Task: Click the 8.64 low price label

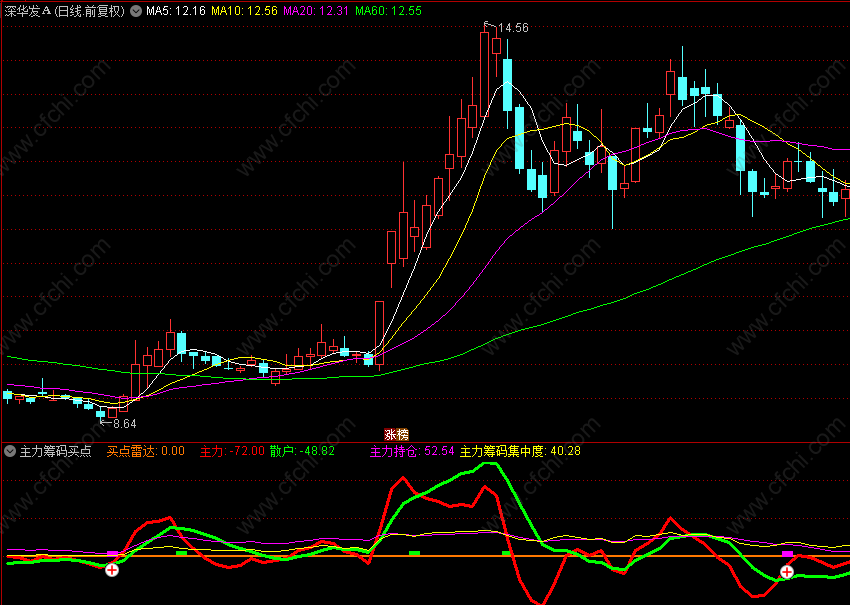Action: pyautogui.click(x=124, y=424)
